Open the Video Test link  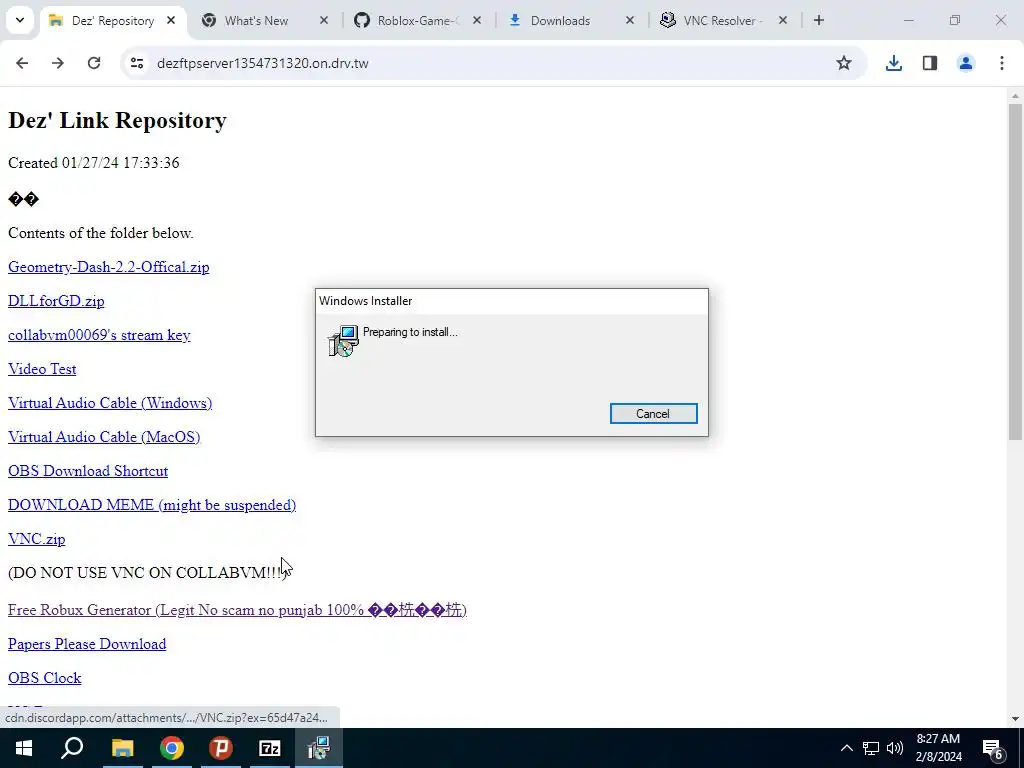point(42,369)
